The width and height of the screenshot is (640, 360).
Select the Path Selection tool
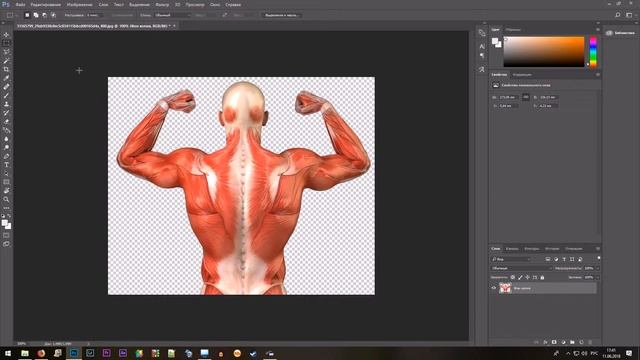point(6,173)
